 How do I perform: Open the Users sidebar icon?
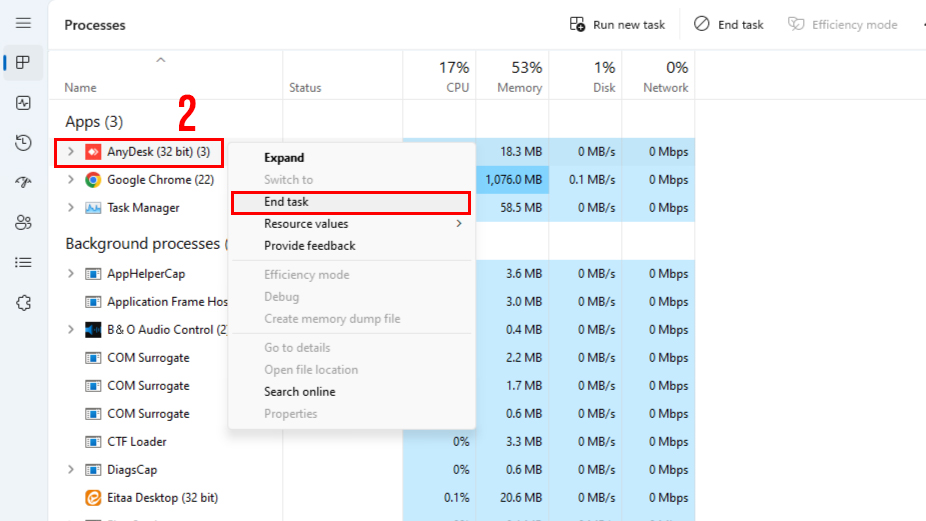point(23,223)
